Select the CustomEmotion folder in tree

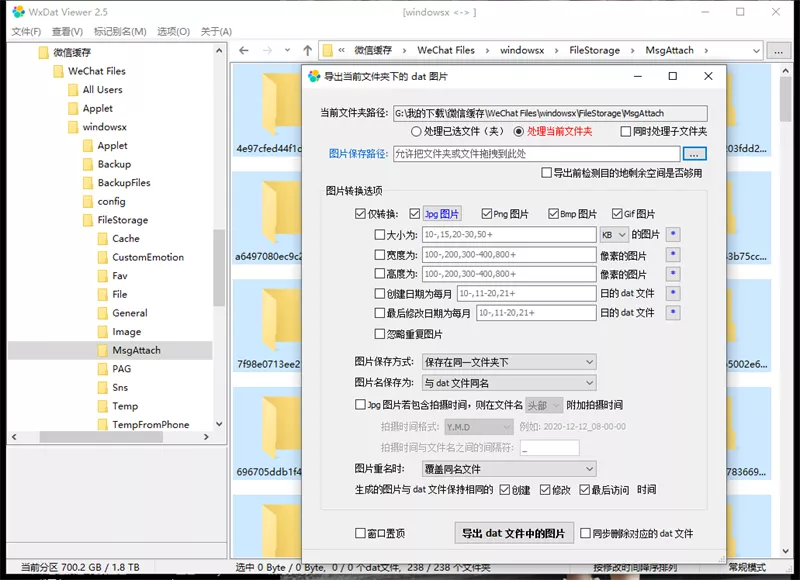[x=147, y=257]
